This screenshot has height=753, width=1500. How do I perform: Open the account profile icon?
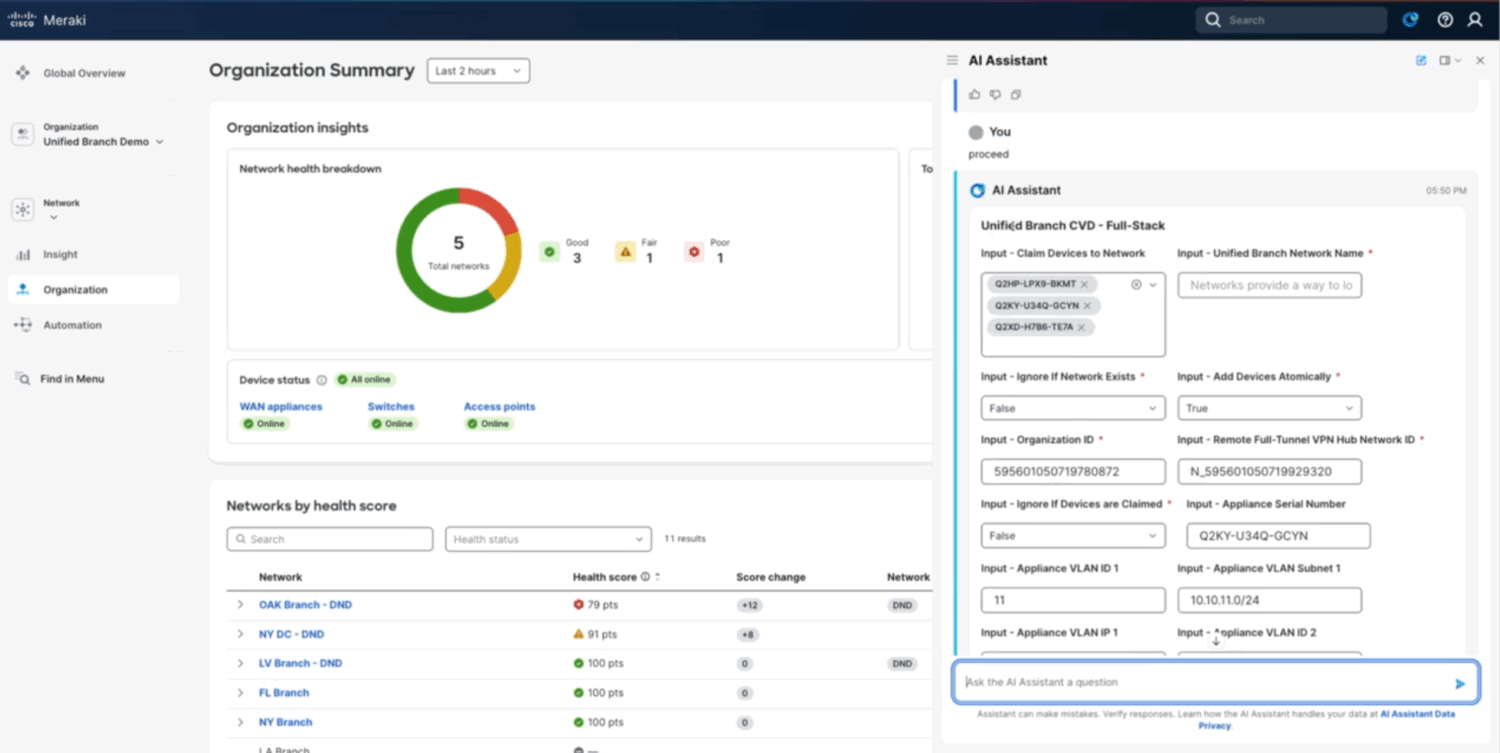pyautogui.click(x=1476, y=19)
